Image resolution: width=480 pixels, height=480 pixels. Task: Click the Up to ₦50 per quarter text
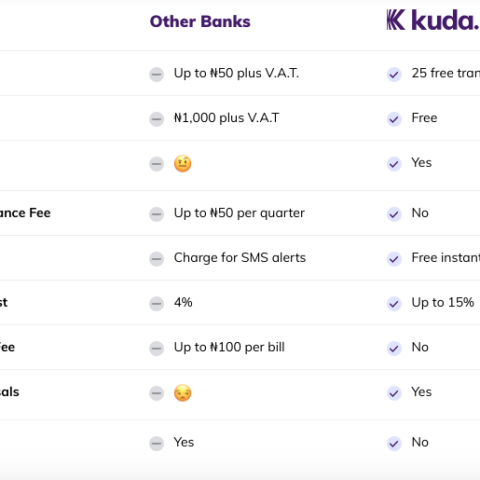pyautogui.click(x=239, y=213)
